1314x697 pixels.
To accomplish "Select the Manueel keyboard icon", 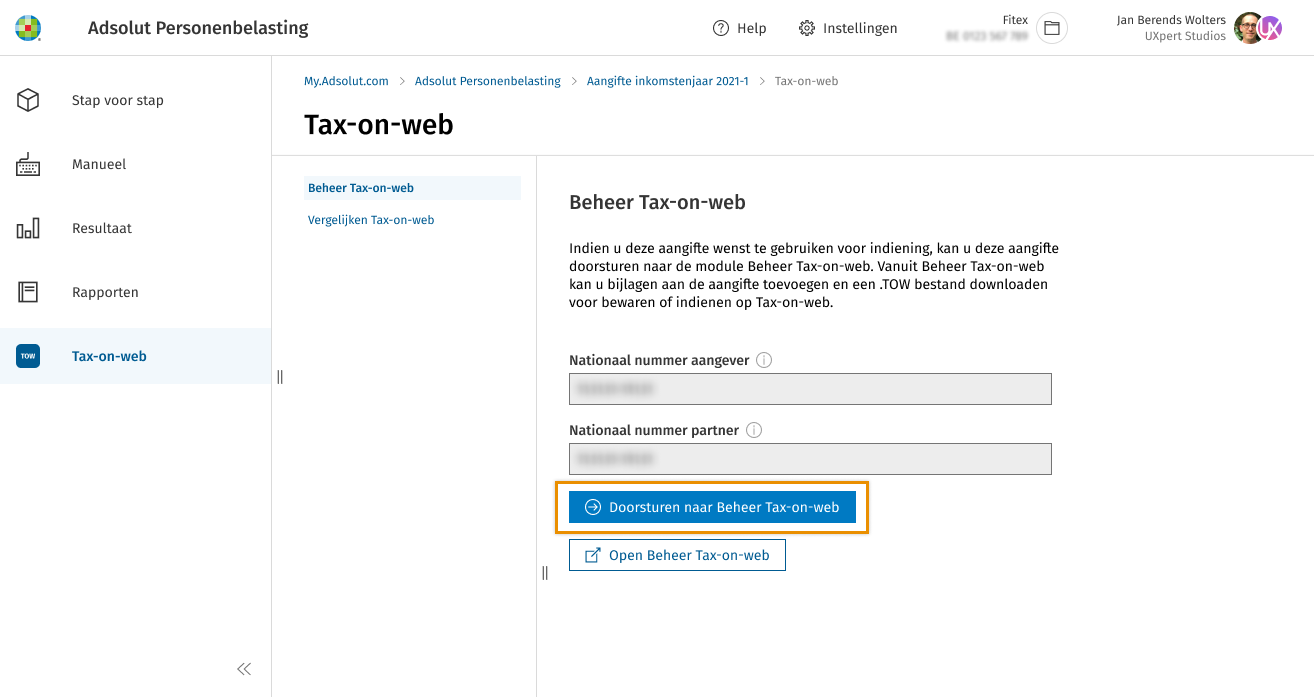I will (28, 165).
